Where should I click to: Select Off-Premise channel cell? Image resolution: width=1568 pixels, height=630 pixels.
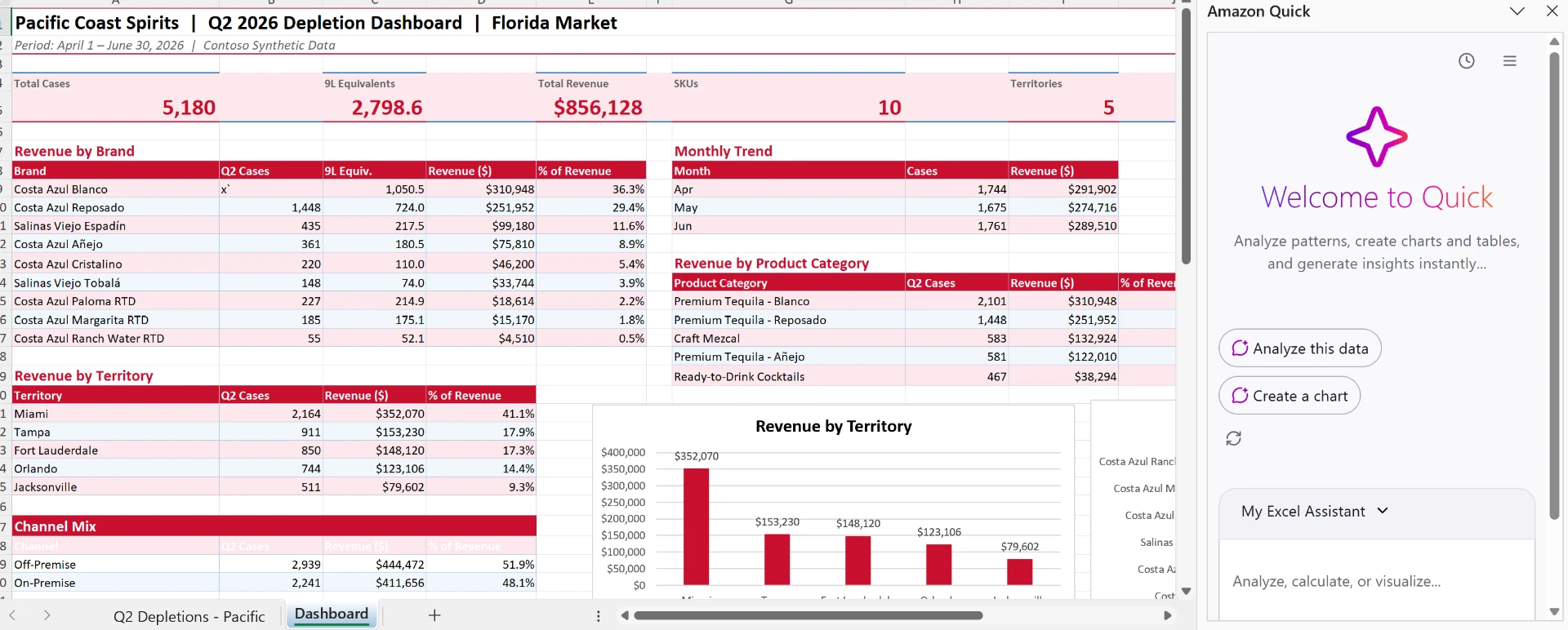coord(116,565)
